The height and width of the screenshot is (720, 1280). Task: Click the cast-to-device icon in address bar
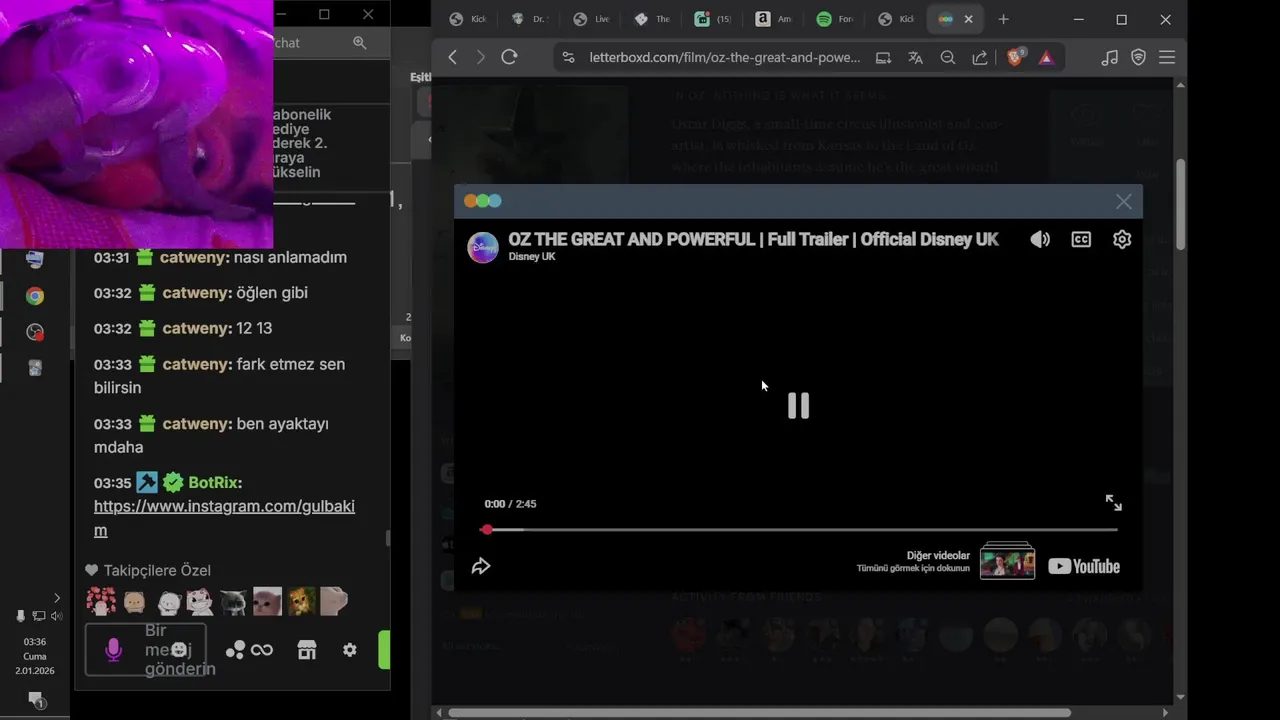pos(883,58)
